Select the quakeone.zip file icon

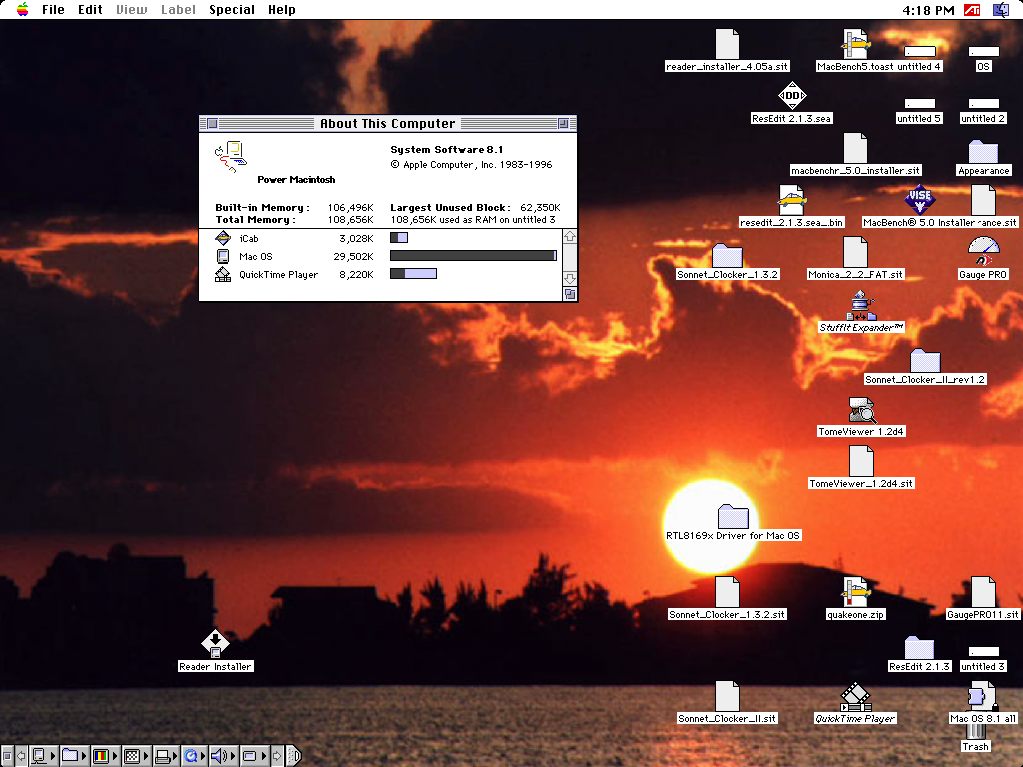pos(855,592)
